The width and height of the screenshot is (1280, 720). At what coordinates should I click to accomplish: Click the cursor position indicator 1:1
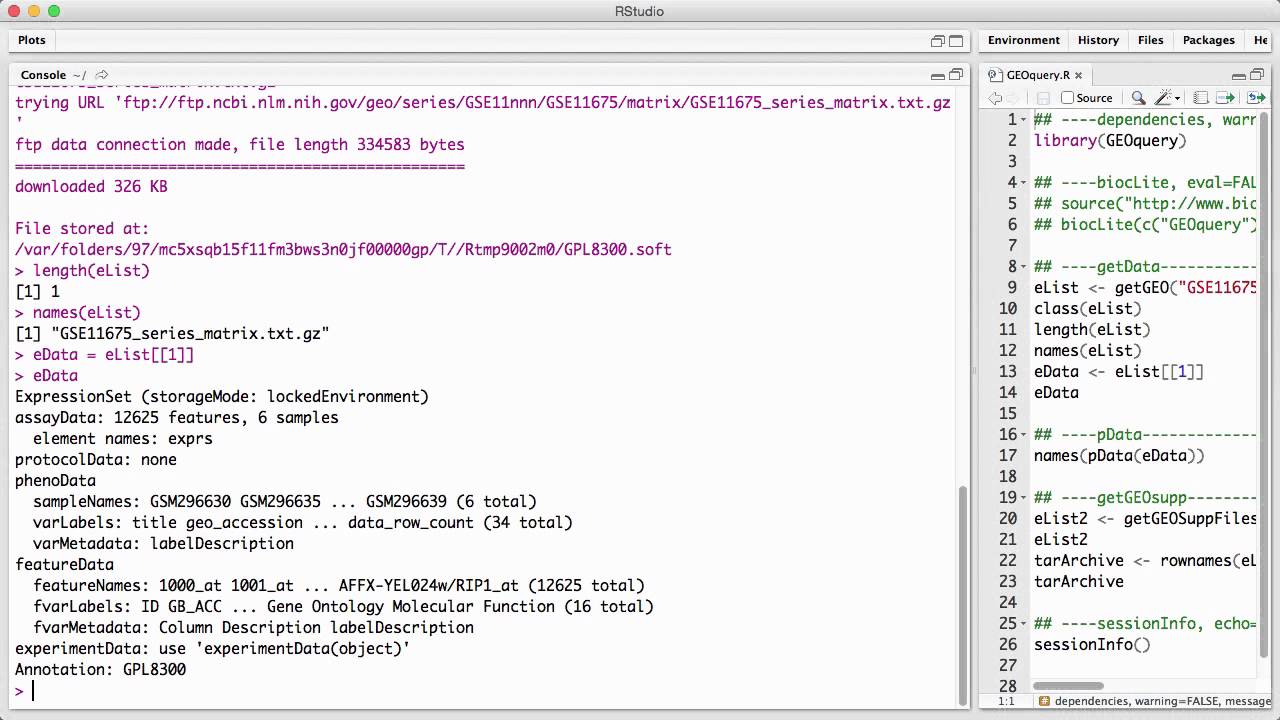coord(1005,702)
